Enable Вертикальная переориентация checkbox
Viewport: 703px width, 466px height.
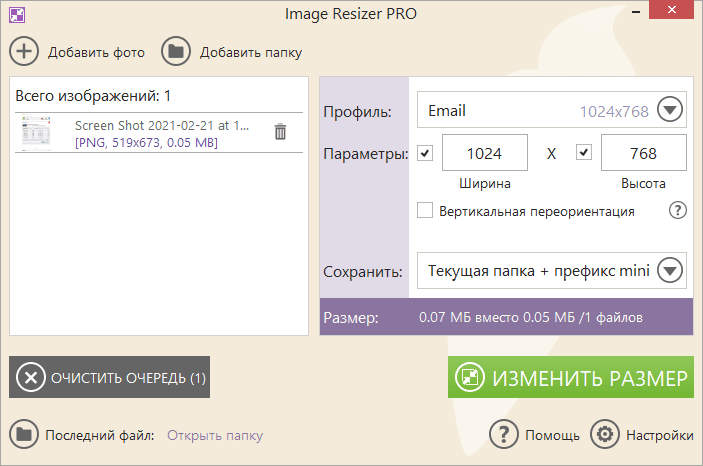tap(425, 211)
